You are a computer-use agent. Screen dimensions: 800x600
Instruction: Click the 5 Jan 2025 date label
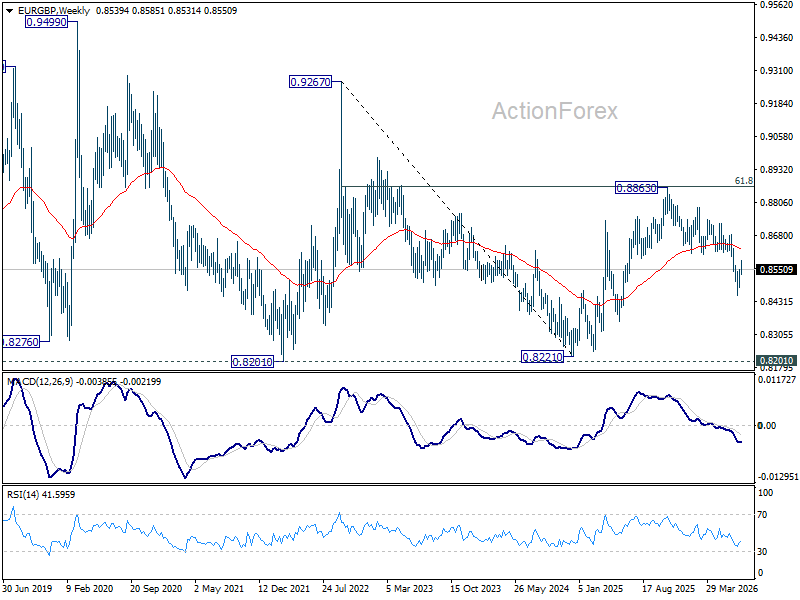click(601, 588)
